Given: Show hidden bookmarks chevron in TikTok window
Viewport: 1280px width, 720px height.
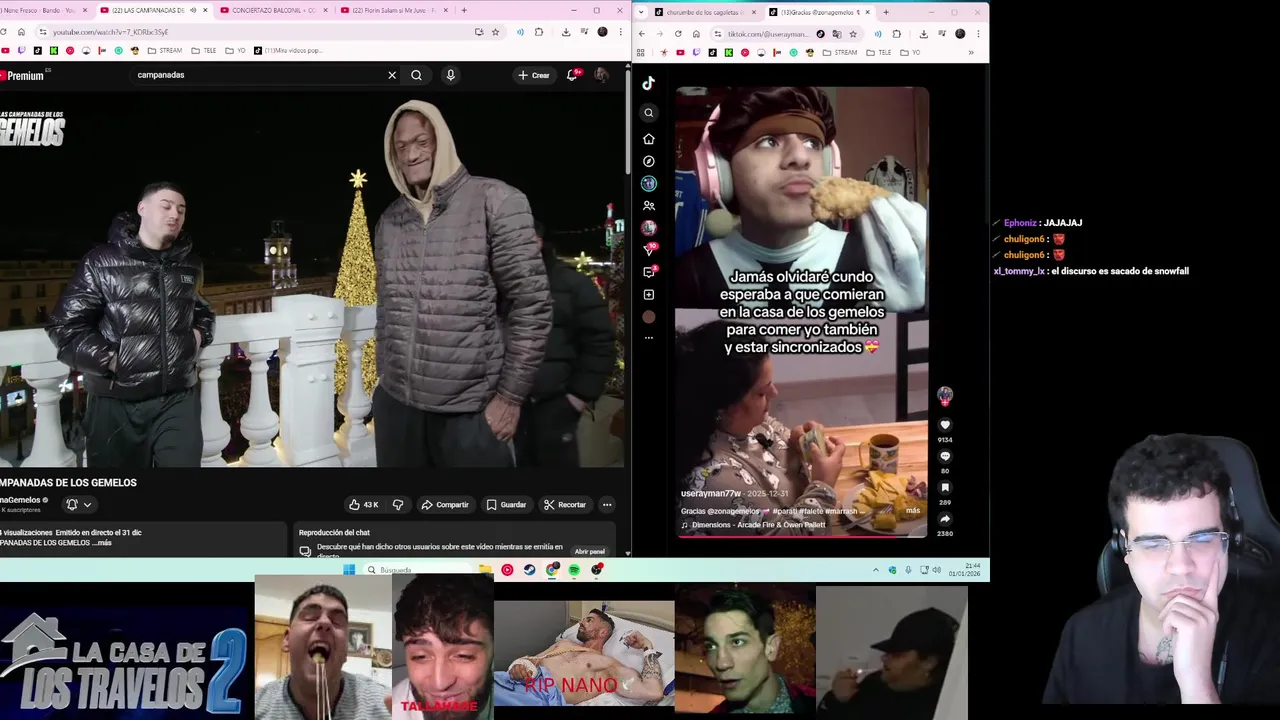Looking at the screenshot, I should [x=971, y=52].
